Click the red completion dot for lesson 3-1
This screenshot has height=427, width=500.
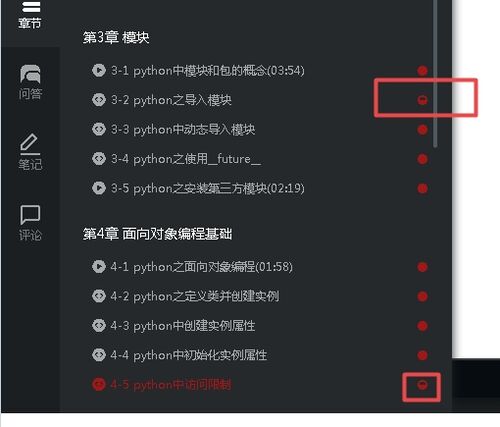tap(422, 70)
